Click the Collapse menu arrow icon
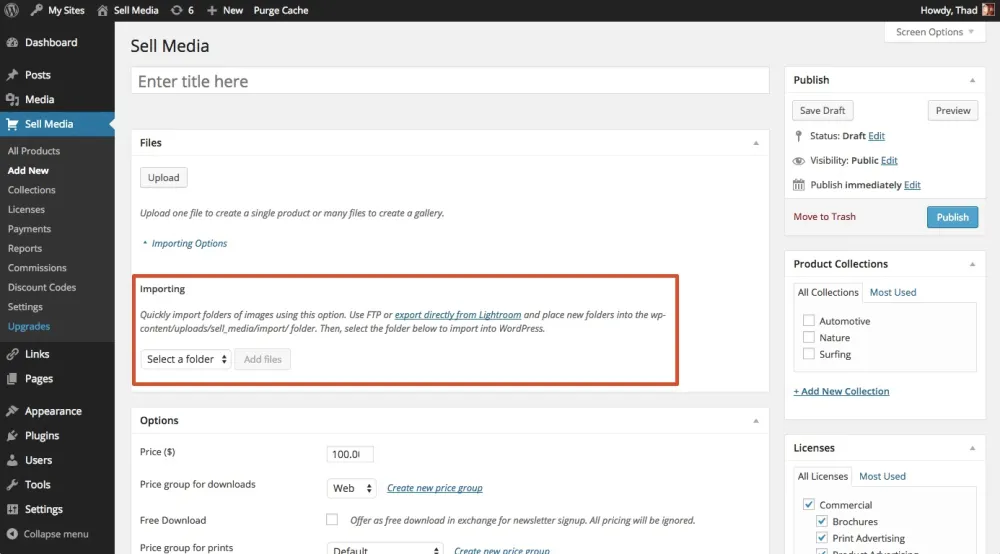Viewport: 1000px width, 554px height. click(12, 534)
